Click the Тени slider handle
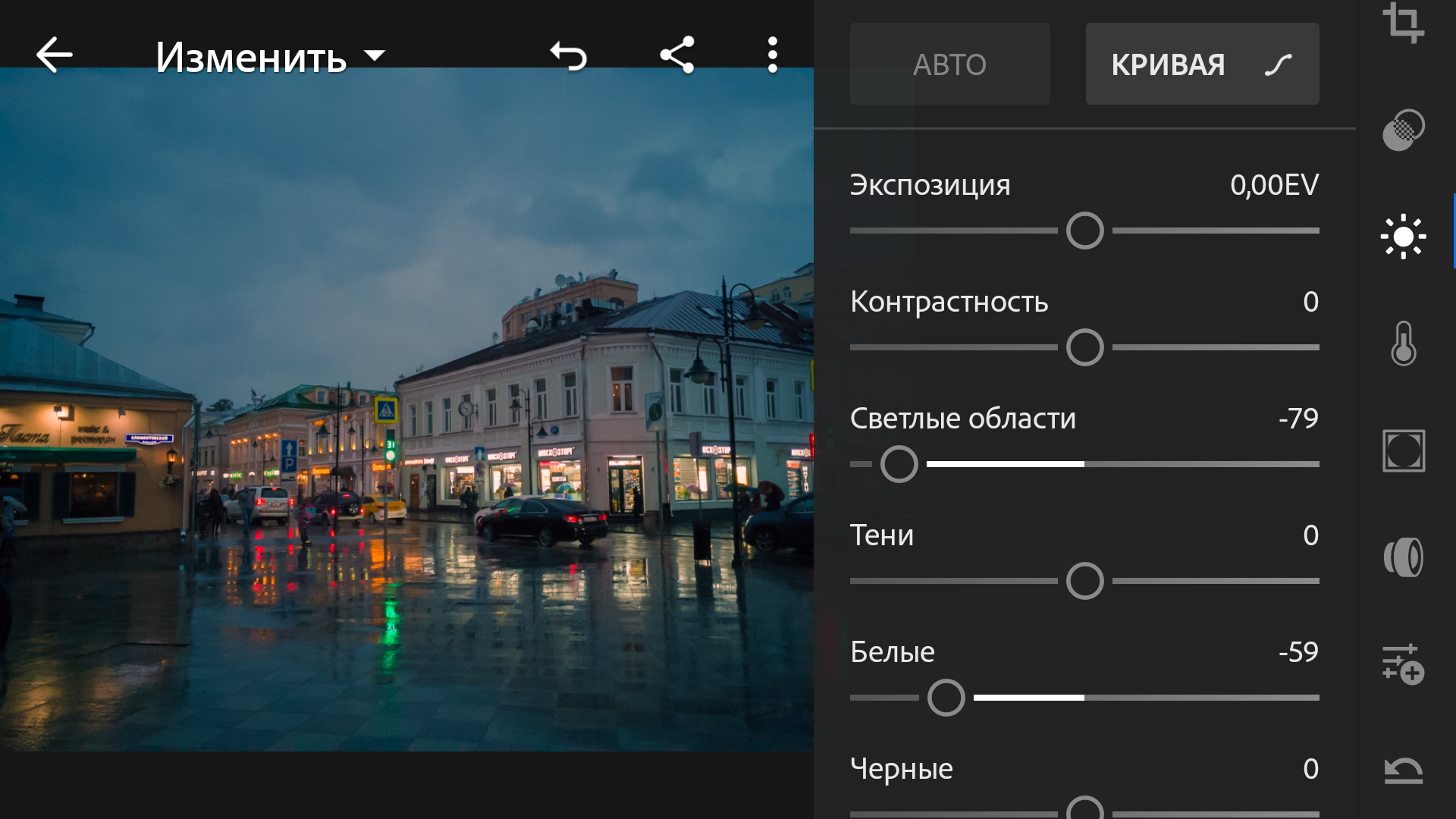This screenshot has width=1456, height=819. [x=1084, y=581]
